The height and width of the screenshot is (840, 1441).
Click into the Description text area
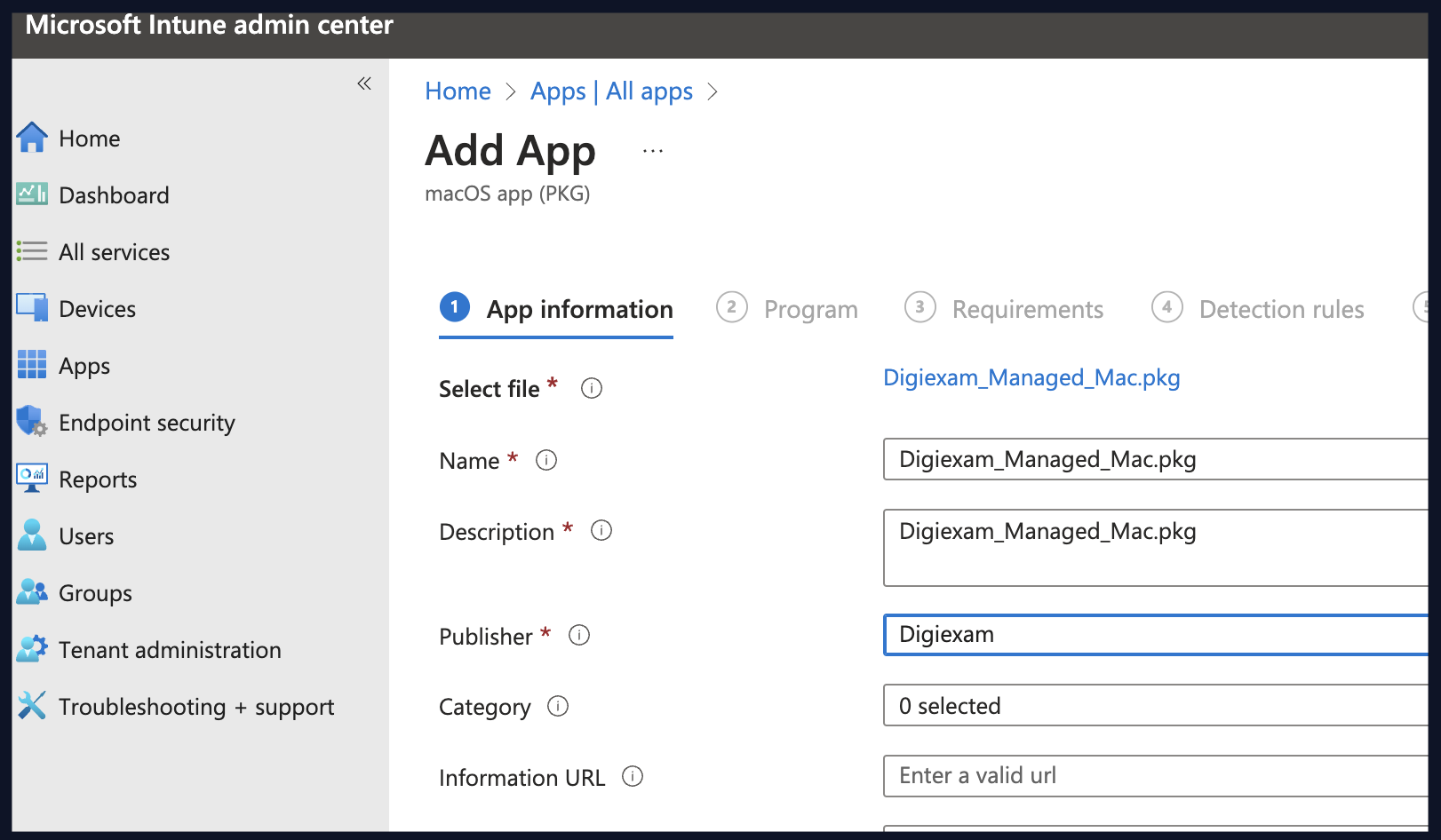pos(1155,548)
